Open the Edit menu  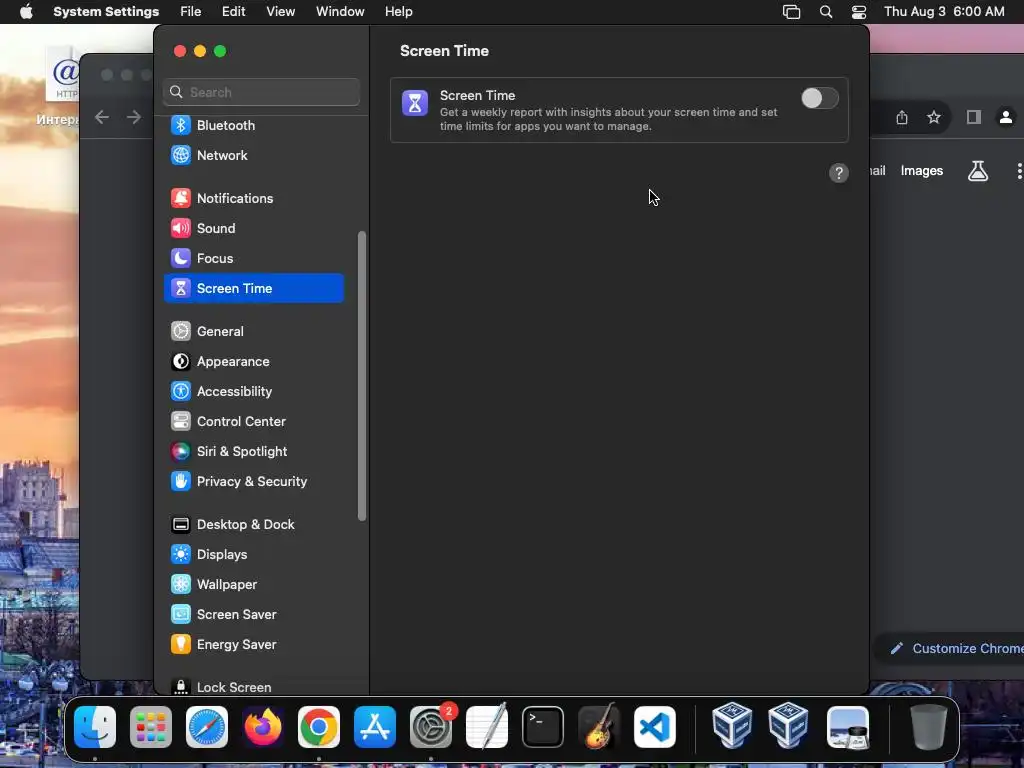pyautogui.click(x=233, y=12)
